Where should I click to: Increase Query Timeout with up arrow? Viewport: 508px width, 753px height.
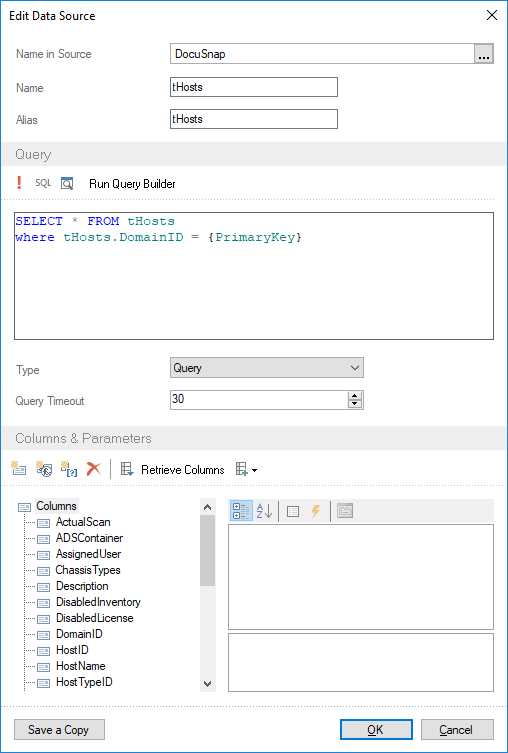(355, 395)
